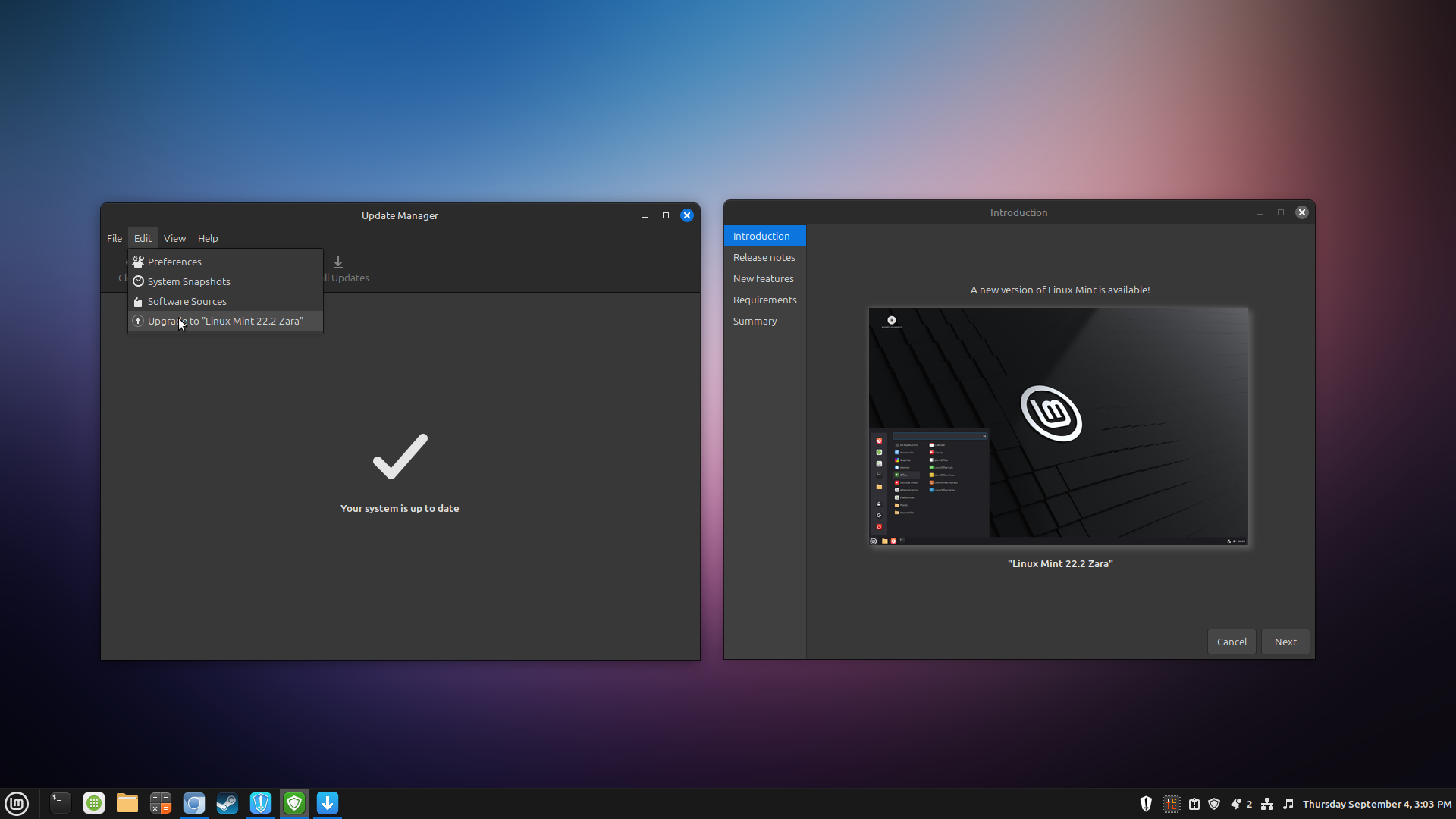Select the Introduction tab in the upgrade window
Image resolution: width=1456 pixels, height=819 pixels.
(x=764, y=236)
